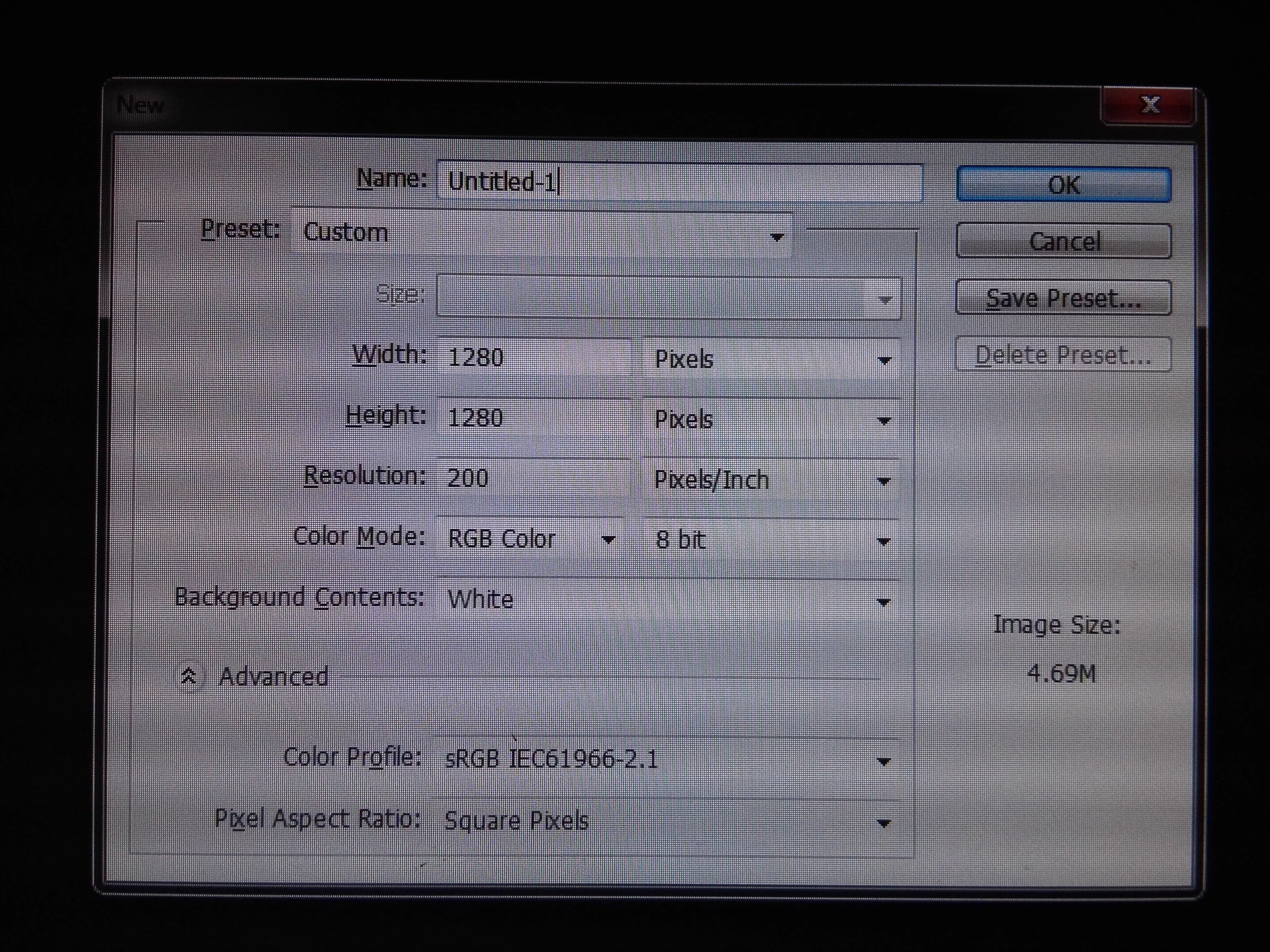This screenshot has width=1270, height=952.
Task: Click the Height value field
Action: click(534, 418)
